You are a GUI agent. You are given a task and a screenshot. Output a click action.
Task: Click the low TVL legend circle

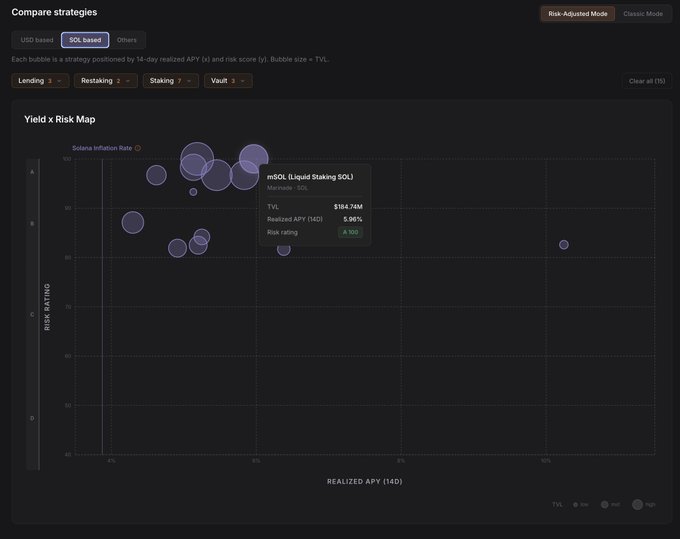click(x=575, y=505)
